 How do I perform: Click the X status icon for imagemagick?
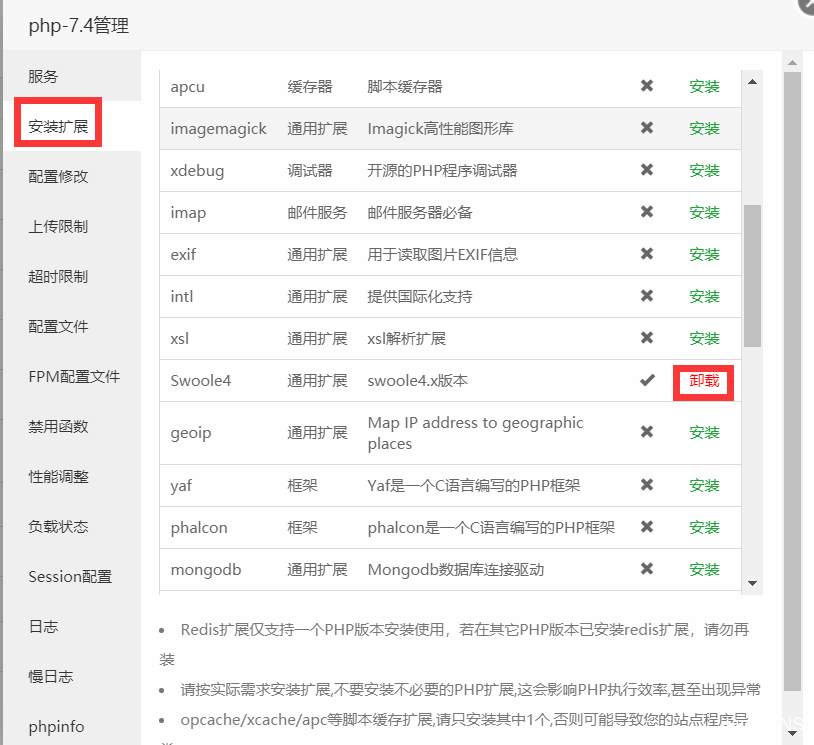click(647, 128)
